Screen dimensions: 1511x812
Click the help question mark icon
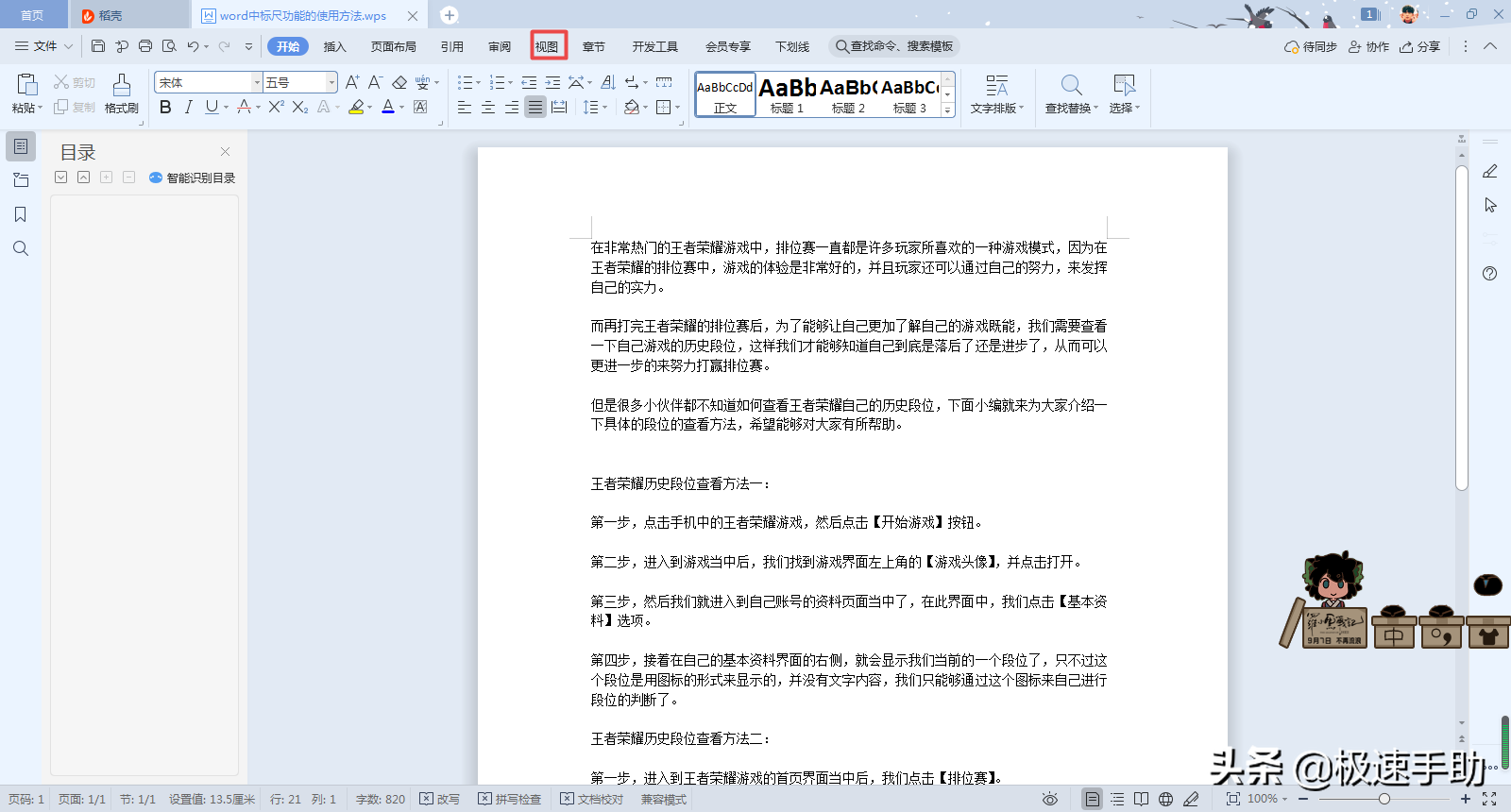pos(1489,274)
